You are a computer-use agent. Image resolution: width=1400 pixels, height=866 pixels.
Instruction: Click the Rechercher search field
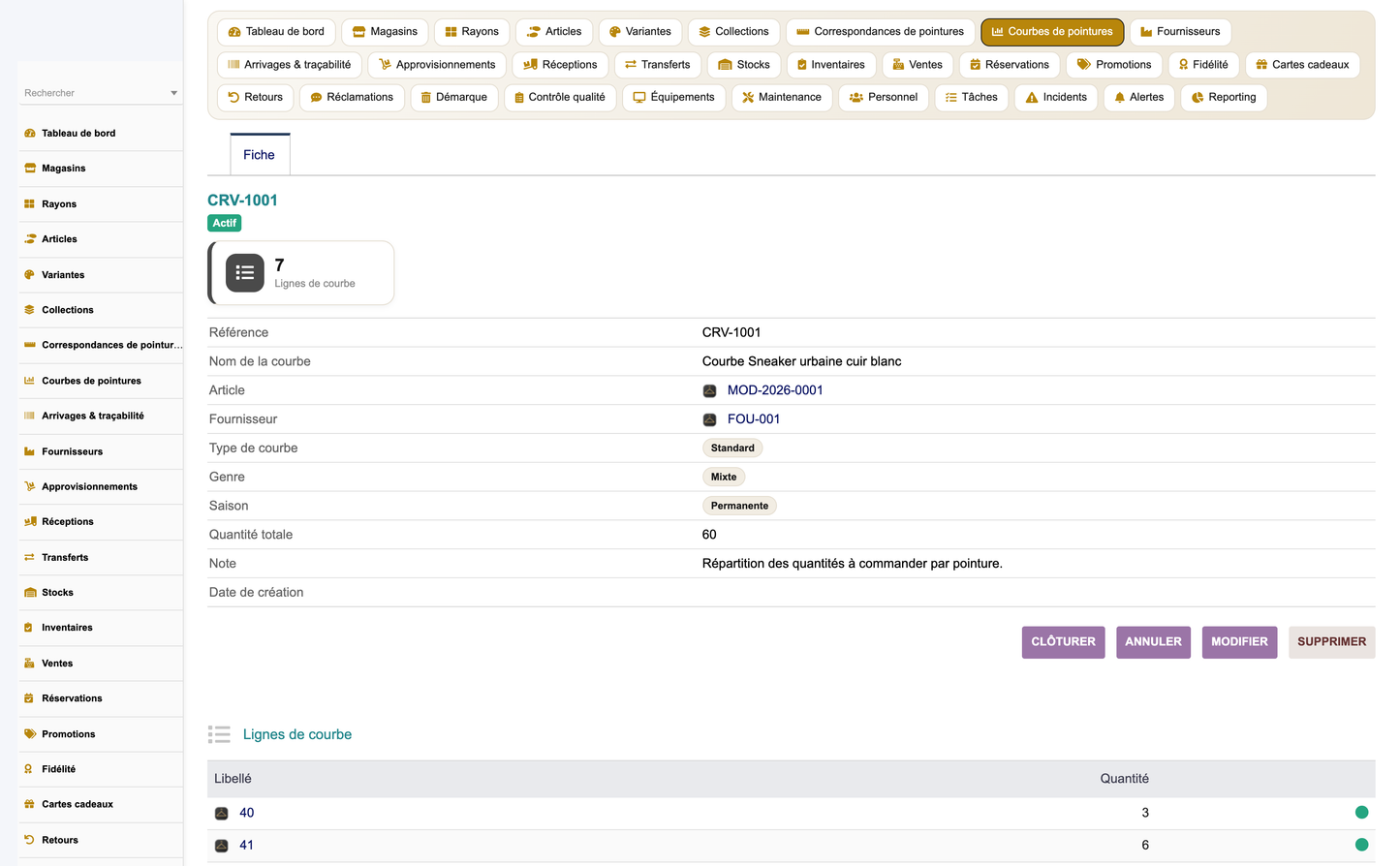tap(93, 94)
